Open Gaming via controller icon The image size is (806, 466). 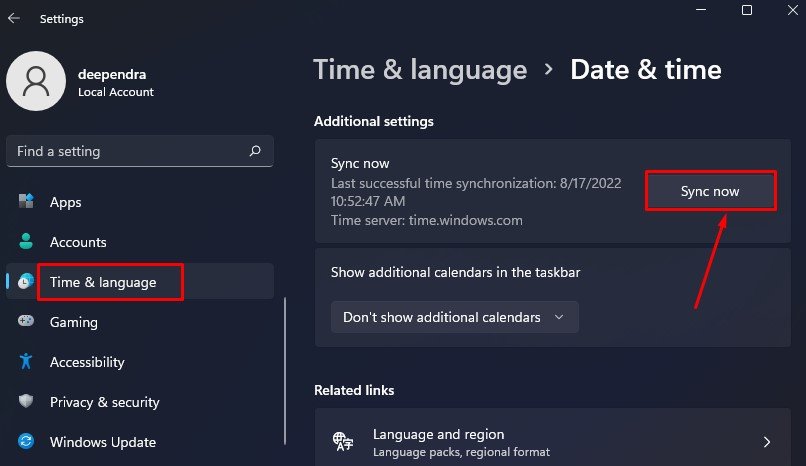click(26, 322)
